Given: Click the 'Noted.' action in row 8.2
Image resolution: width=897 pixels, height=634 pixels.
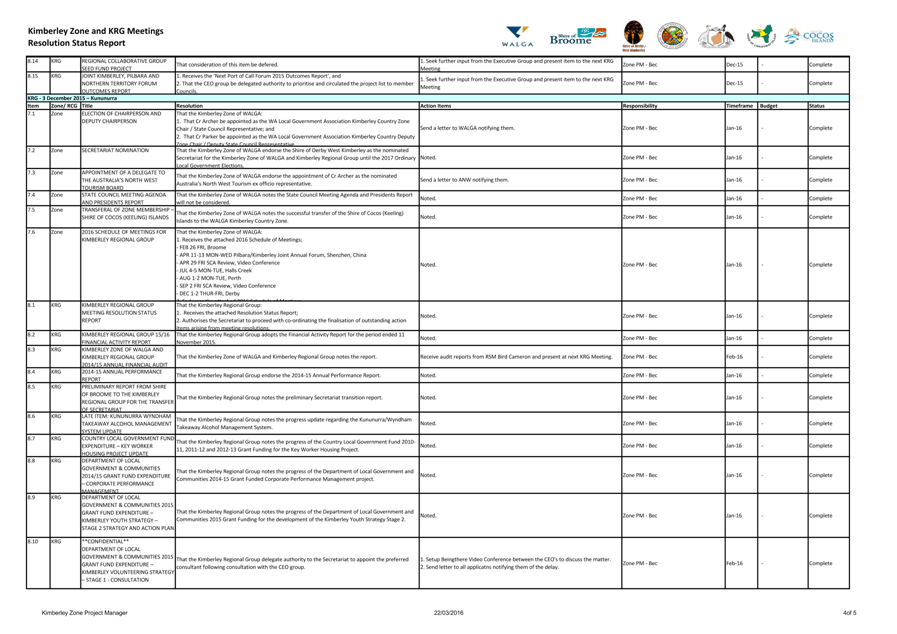Looking at the screenshot, I should [428, 338].
